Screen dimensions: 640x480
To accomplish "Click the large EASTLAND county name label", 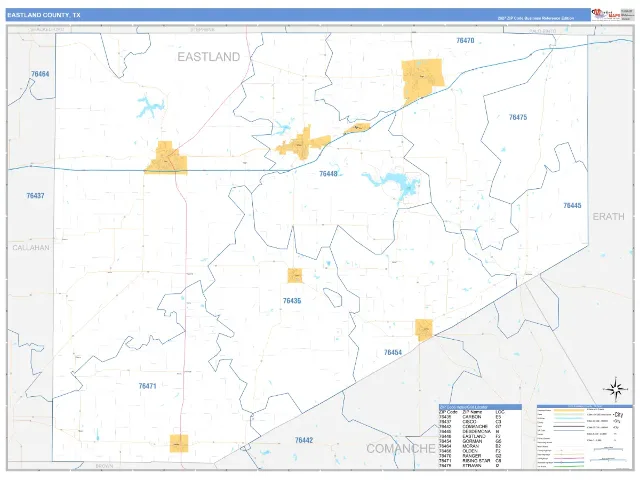I will pos(209,57).
